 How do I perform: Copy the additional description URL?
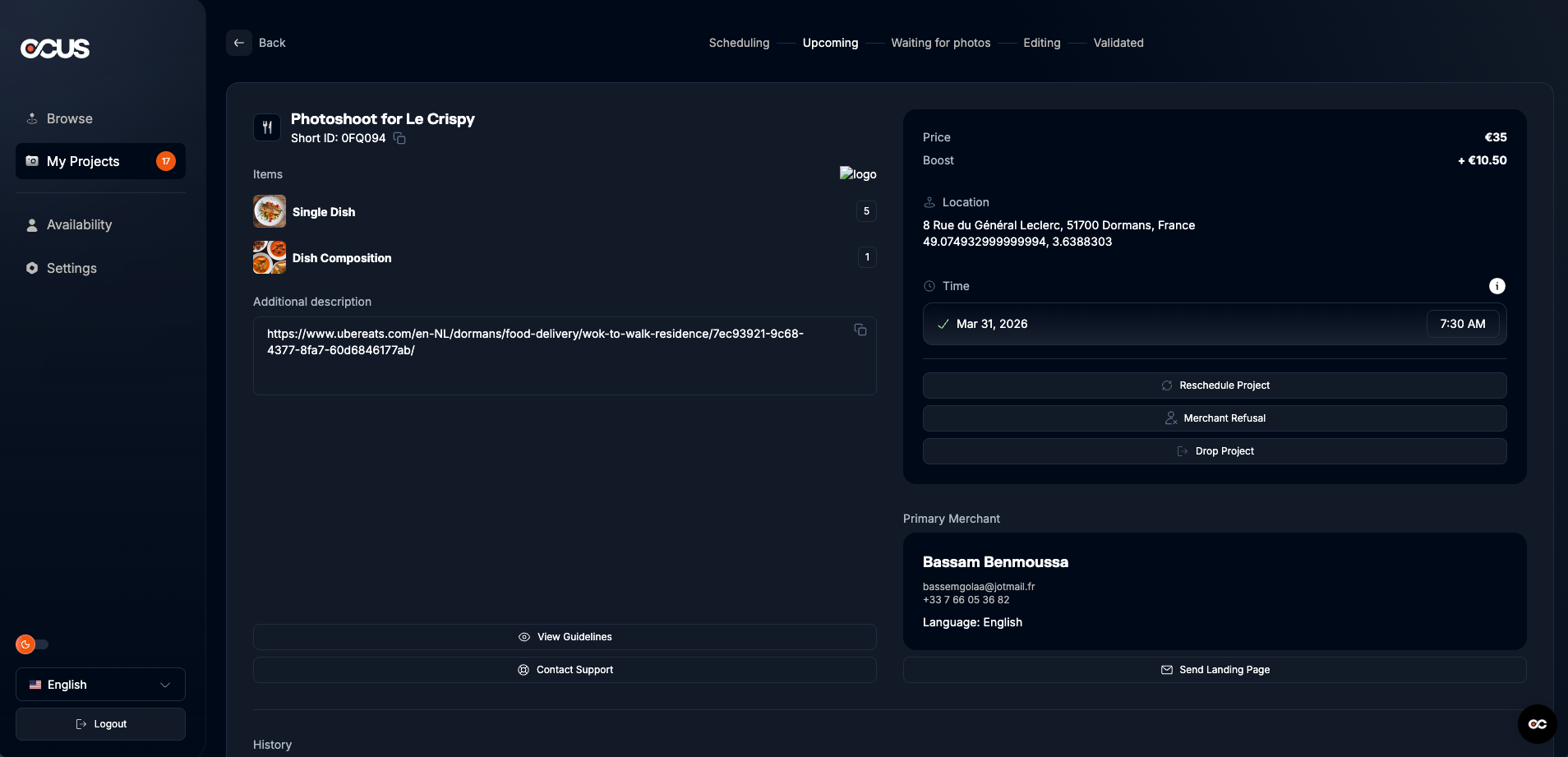[860, 330]
